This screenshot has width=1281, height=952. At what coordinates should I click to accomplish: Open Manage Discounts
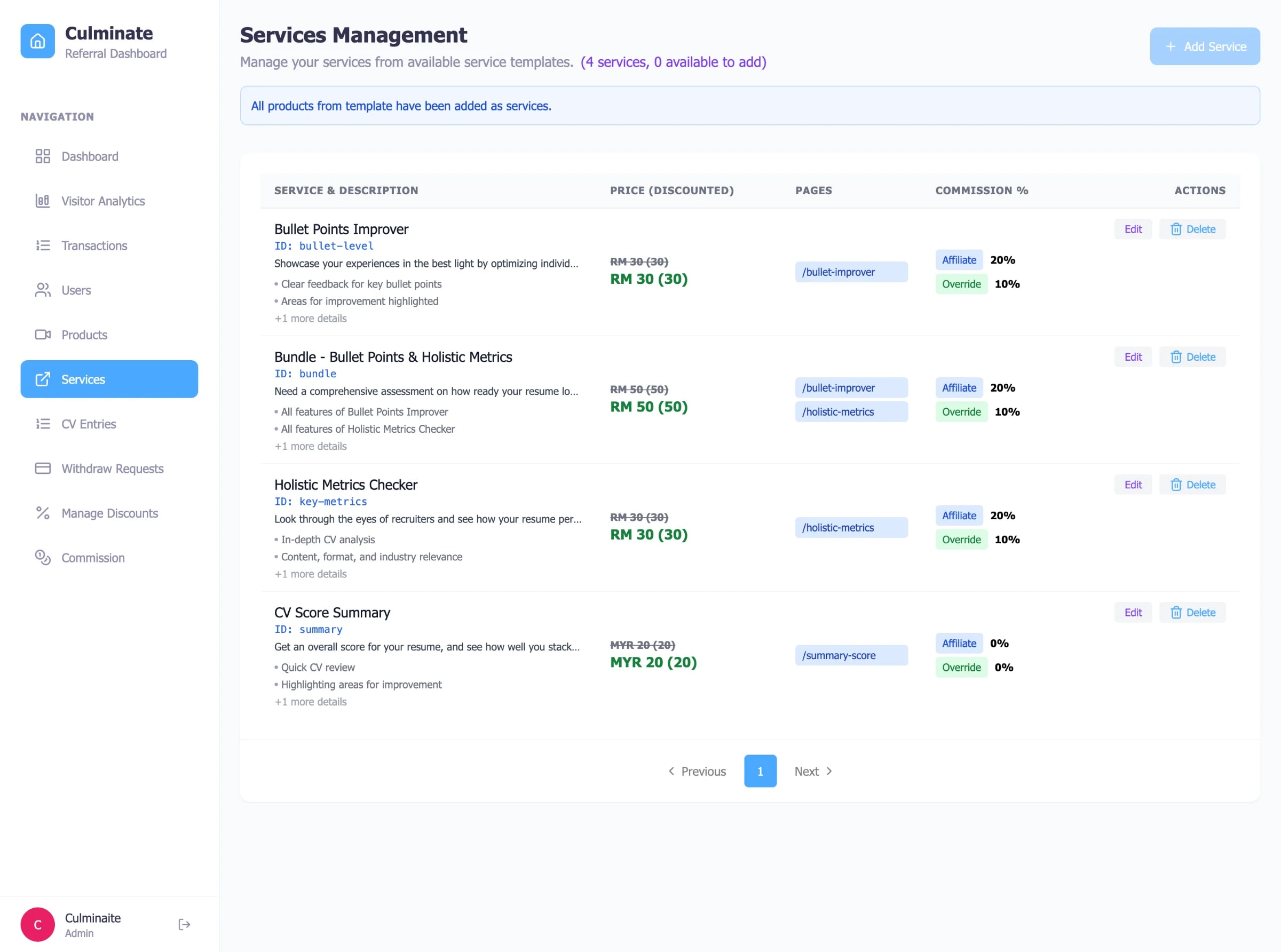pyautogui.click(x=109, y=513)
